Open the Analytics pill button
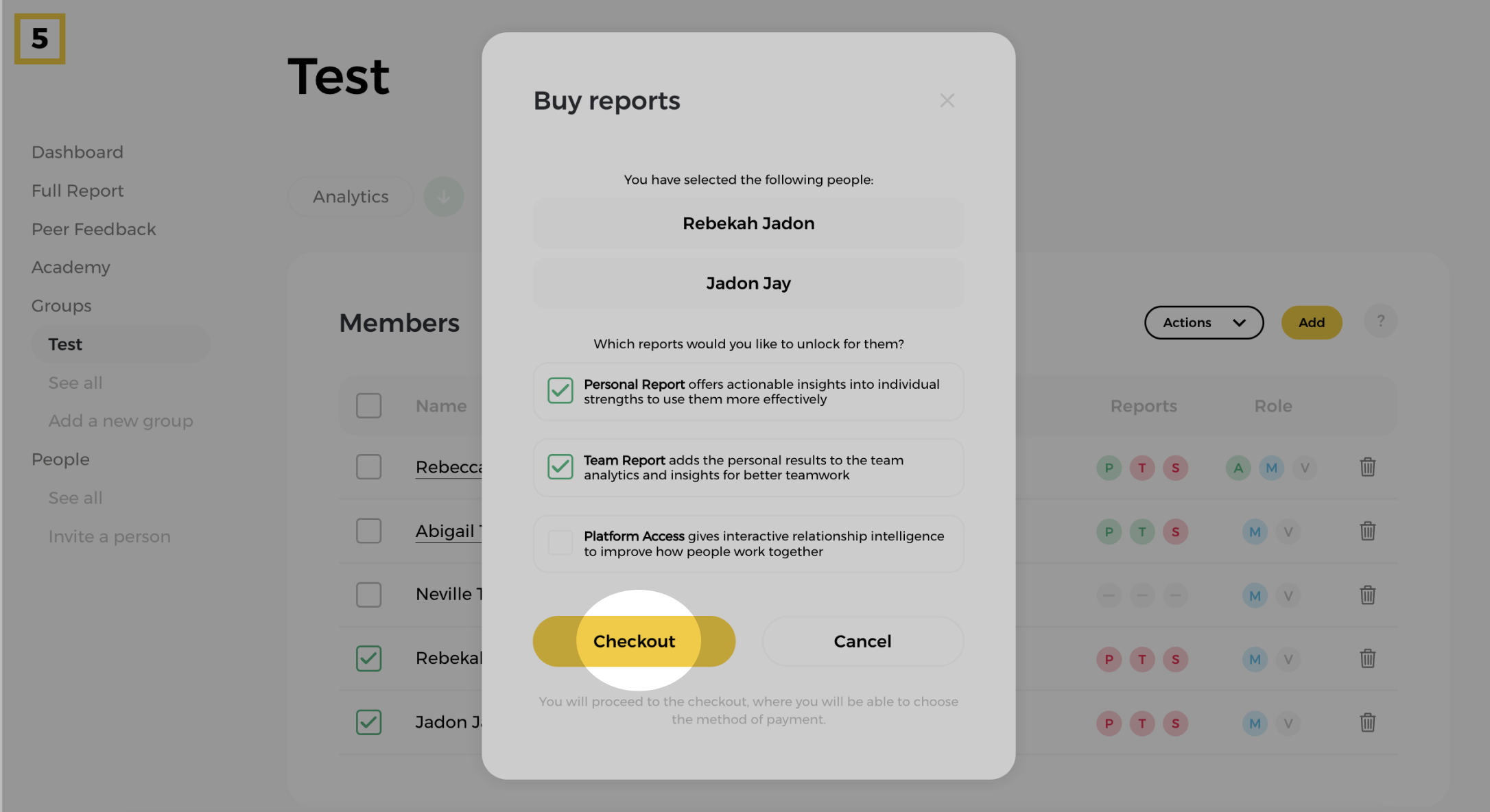This screenshot has height=812, width=1490. tap(351, 197)
